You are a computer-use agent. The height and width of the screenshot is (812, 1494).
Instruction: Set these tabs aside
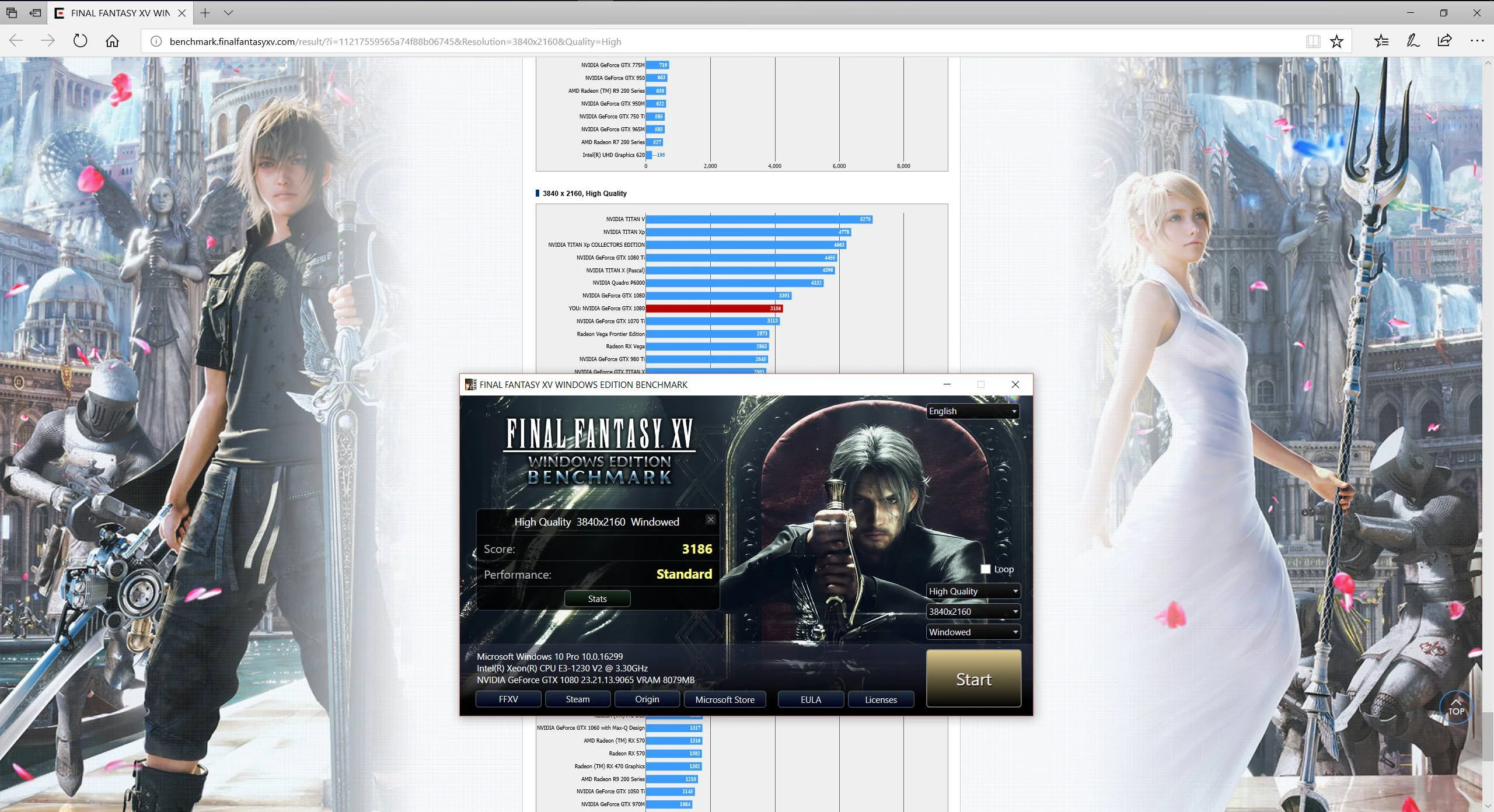point(36,13)
